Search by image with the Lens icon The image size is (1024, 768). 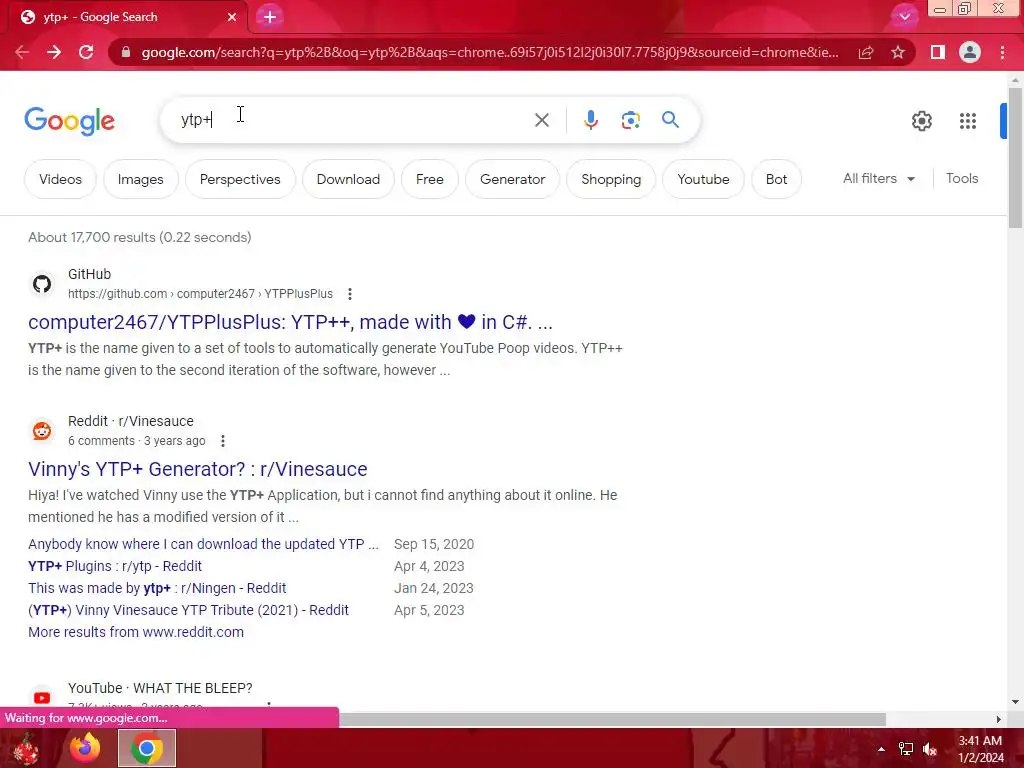(x=630, y=120)
